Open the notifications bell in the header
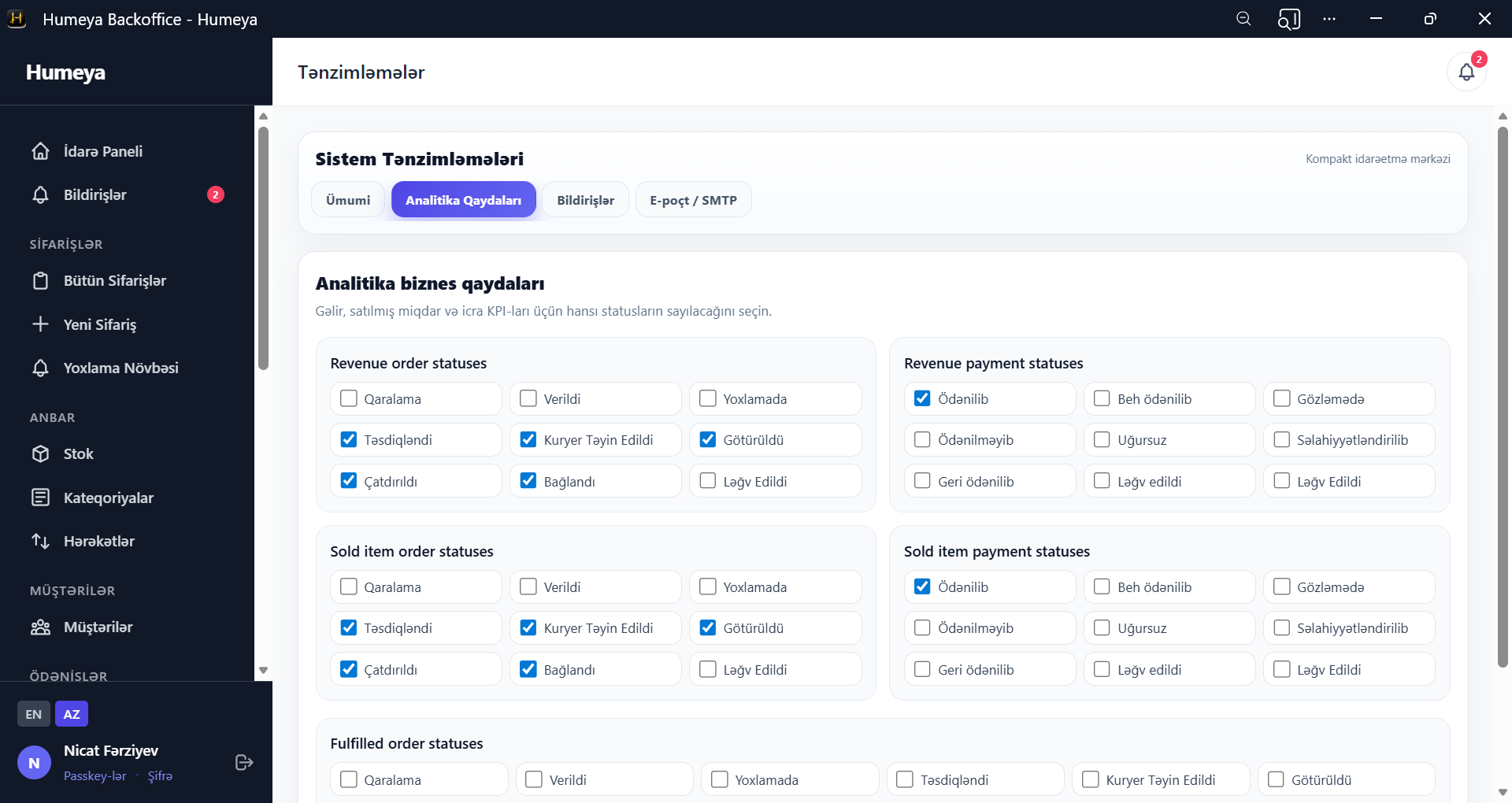 coord(1466,72)
